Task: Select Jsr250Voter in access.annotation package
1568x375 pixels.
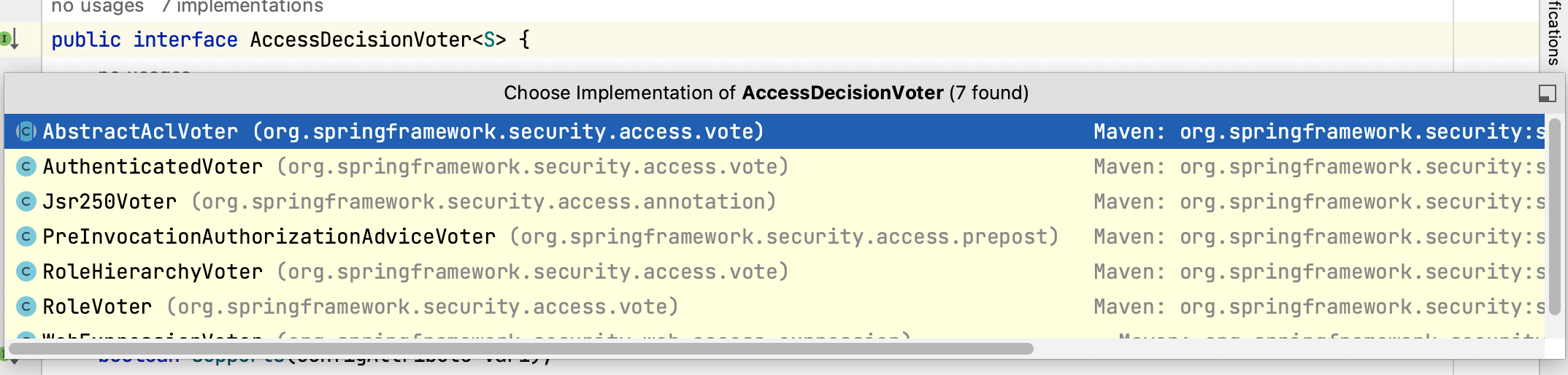Action: [x=775, y=201]
